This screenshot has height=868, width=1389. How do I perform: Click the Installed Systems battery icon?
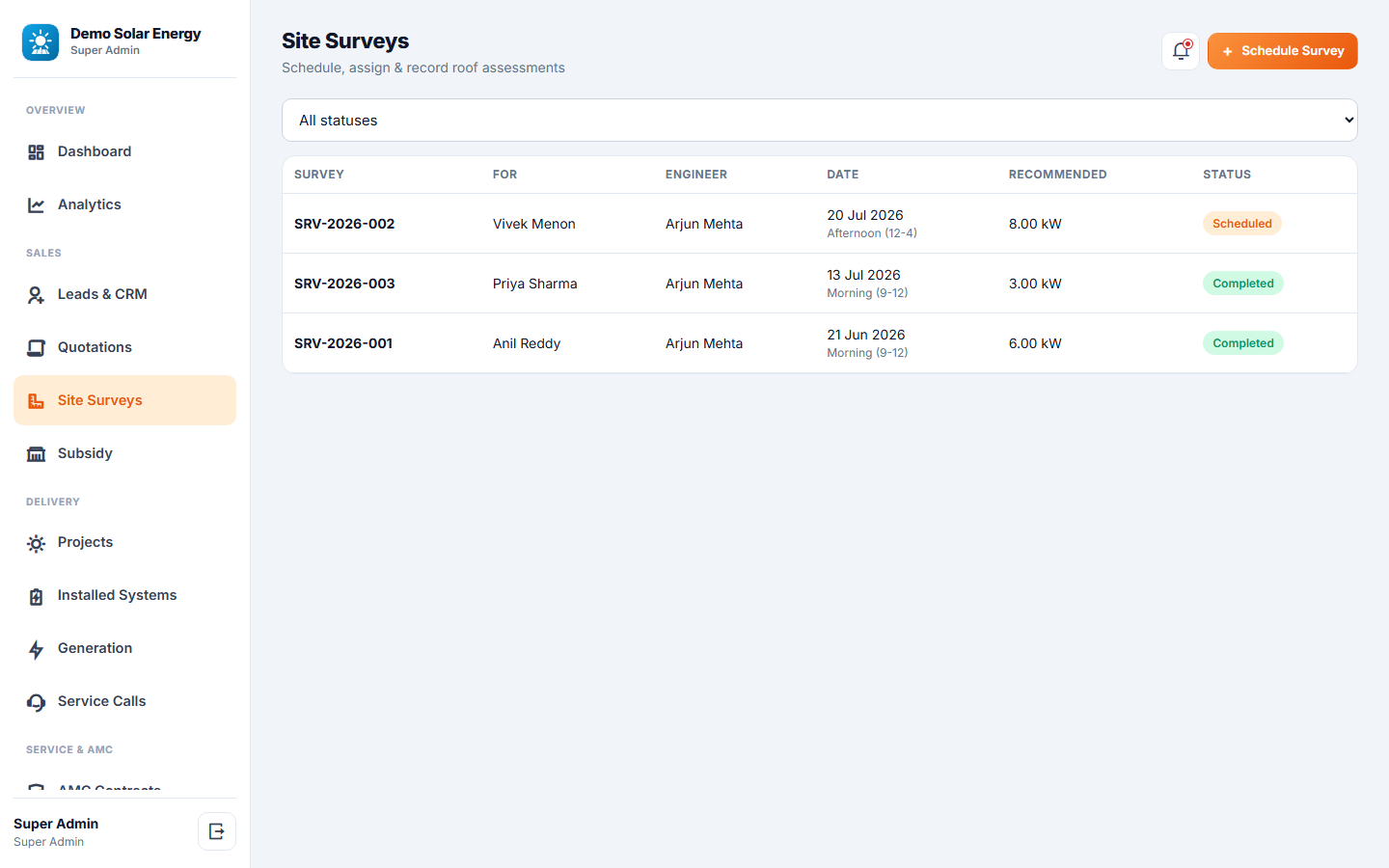pos(36,597)
